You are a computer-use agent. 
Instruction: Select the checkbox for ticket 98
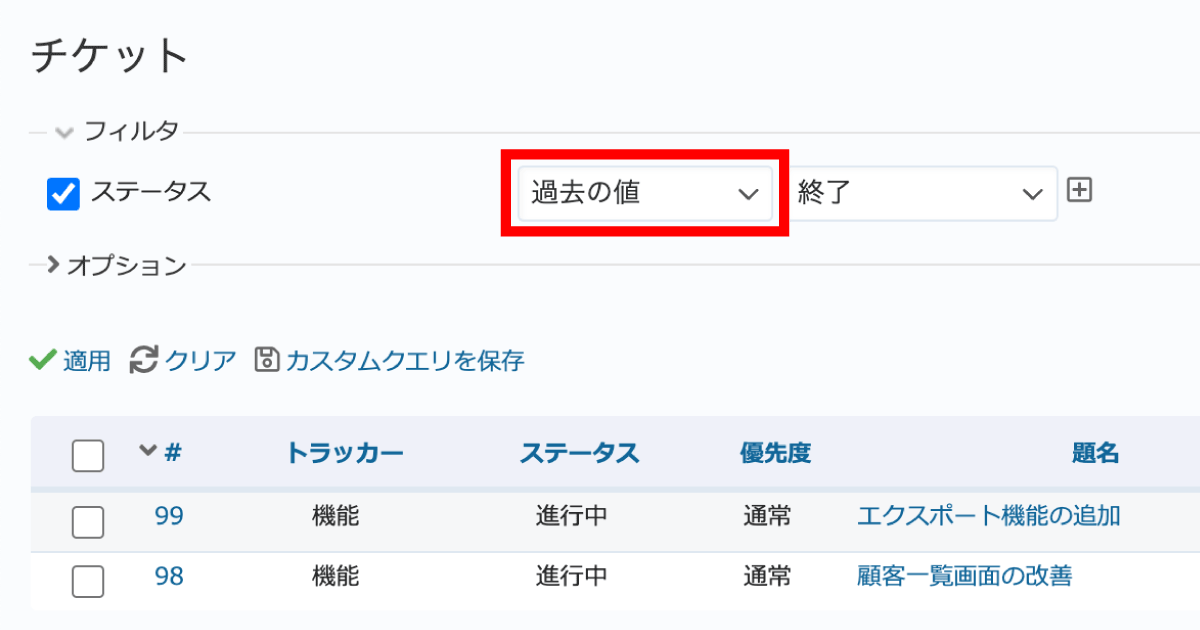click(88, 580)
